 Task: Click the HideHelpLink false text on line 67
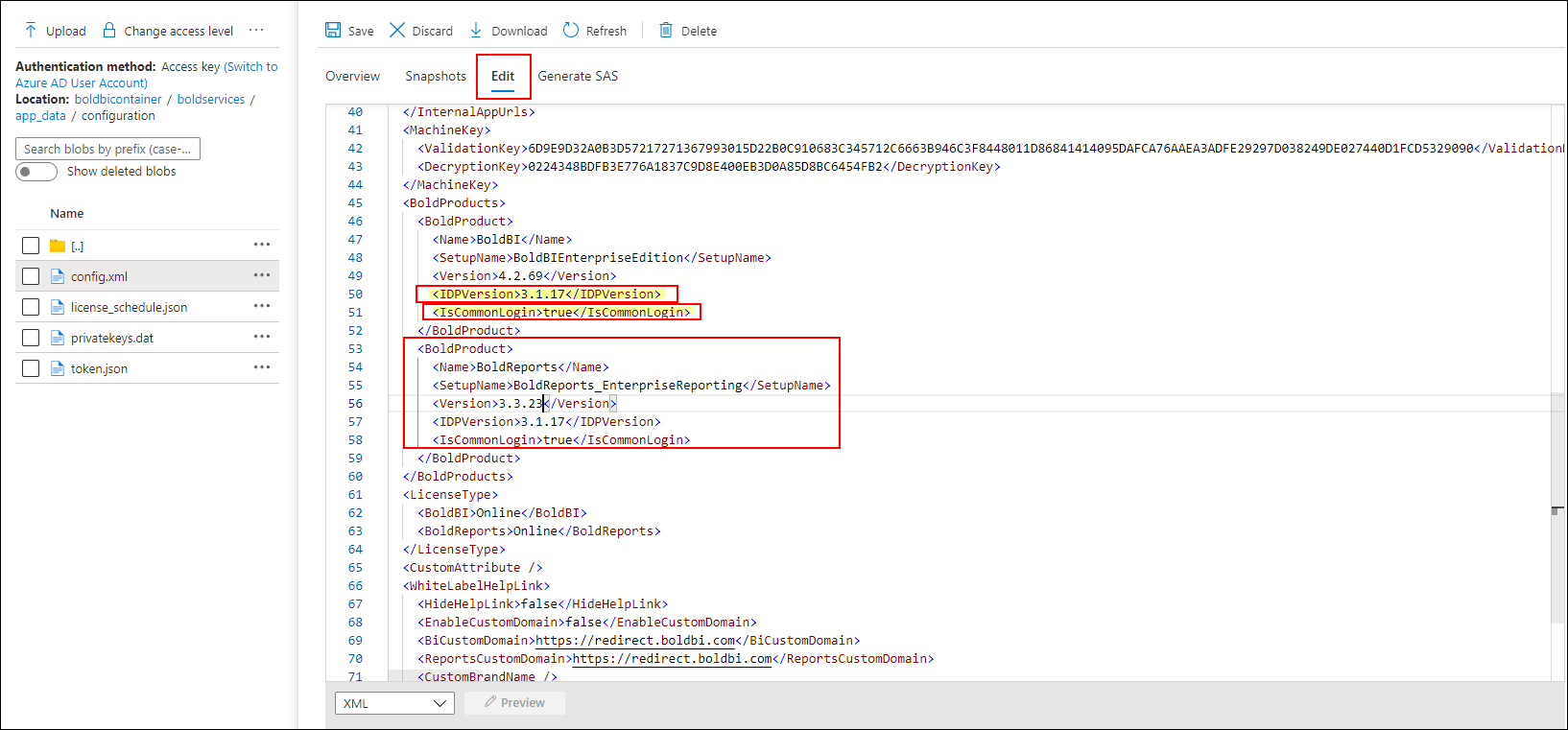tap(542, 603)
